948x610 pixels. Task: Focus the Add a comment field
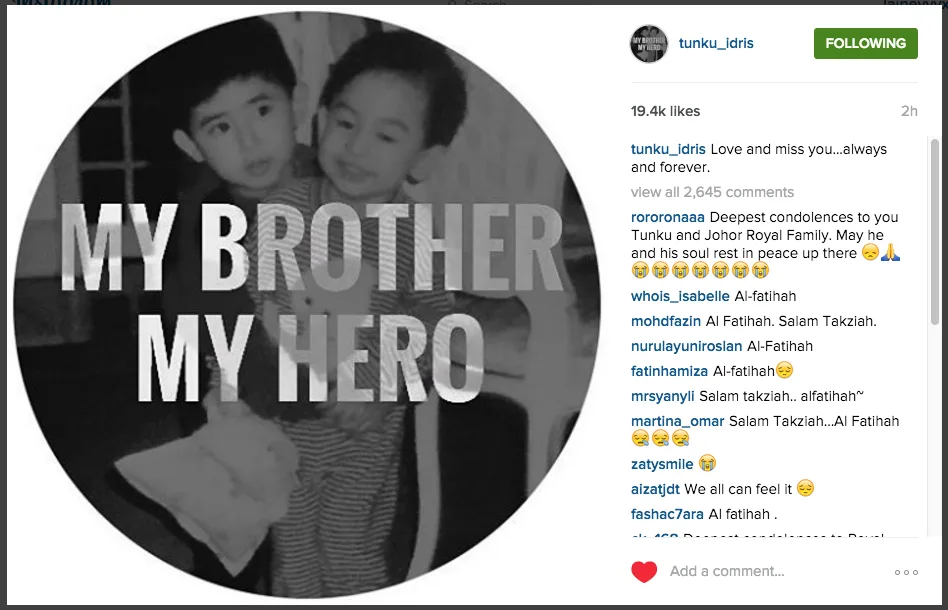pyautogui.click(x=774, y=571)
